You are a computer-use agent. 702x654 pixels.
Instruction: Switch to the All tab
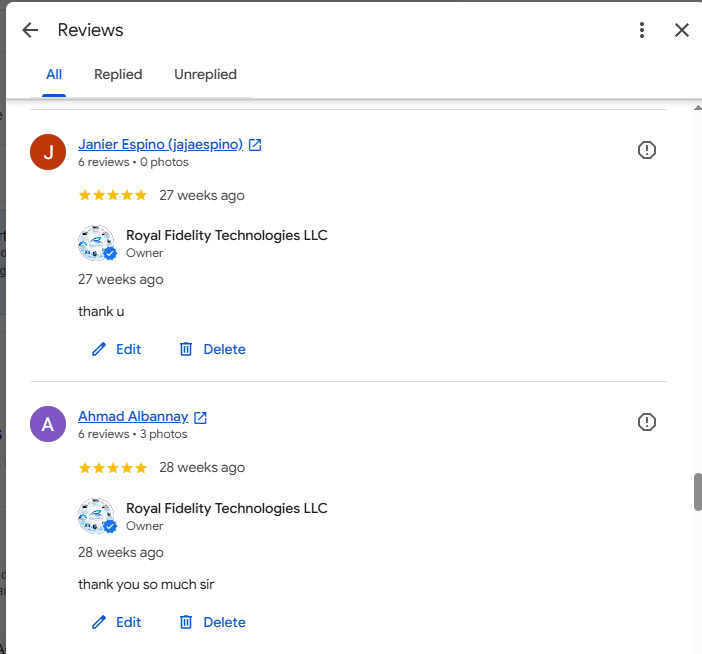54,74
